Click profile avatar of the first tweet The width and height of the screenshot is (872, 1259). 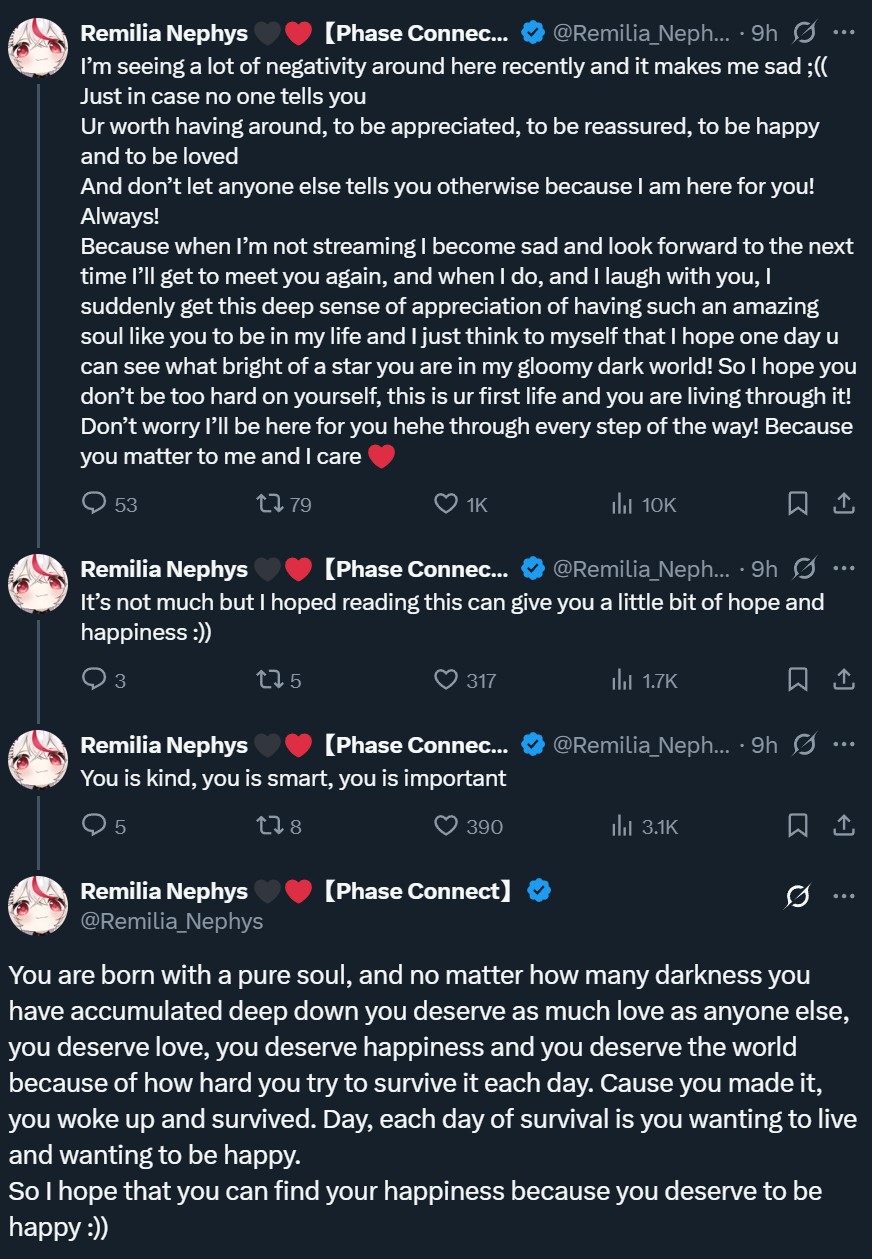tap(38, 46)
